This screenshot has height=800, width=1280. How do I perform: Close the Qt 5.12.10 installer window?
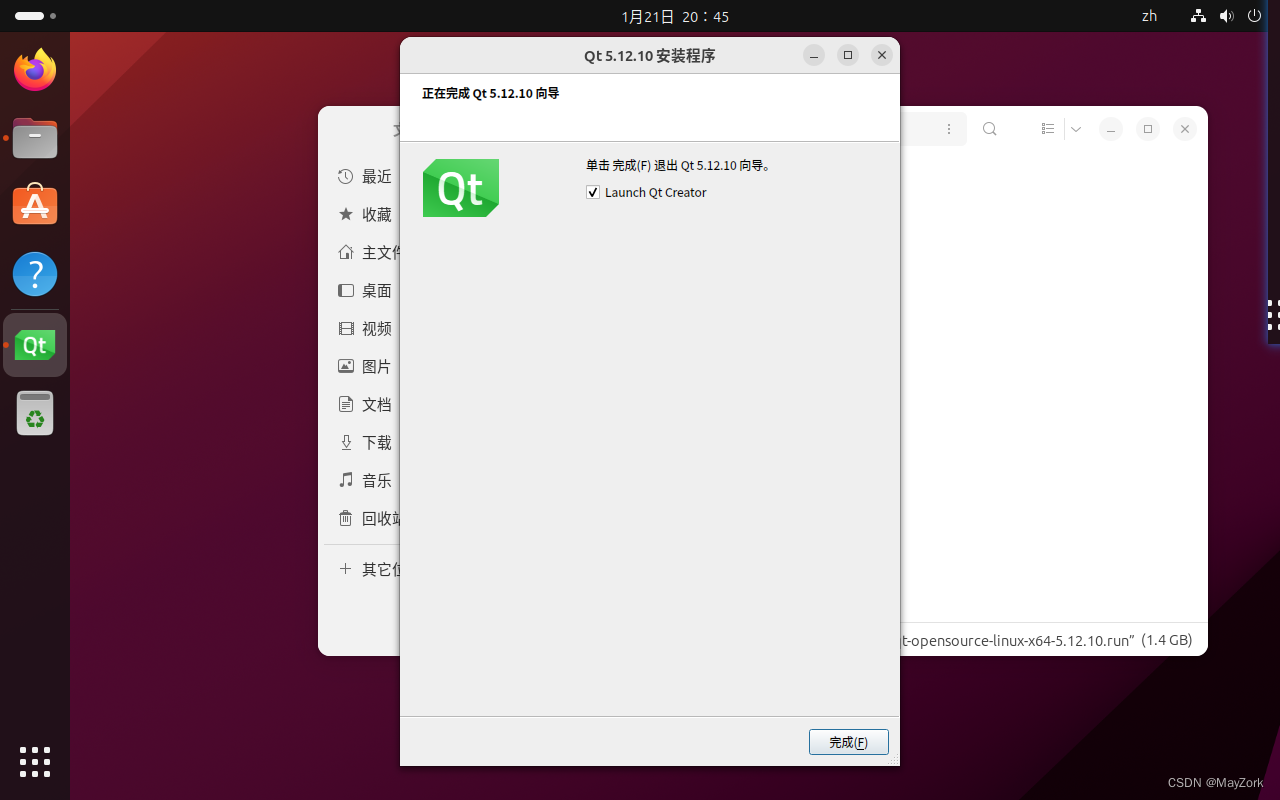click(881, 56)
